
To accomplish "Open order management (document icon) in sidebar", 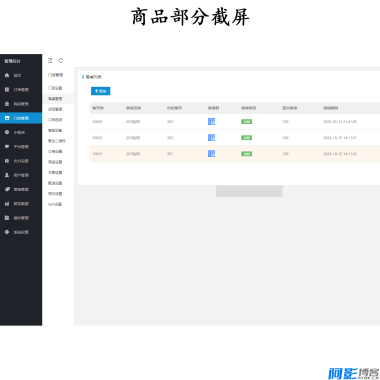I will [x=21, y=90].
